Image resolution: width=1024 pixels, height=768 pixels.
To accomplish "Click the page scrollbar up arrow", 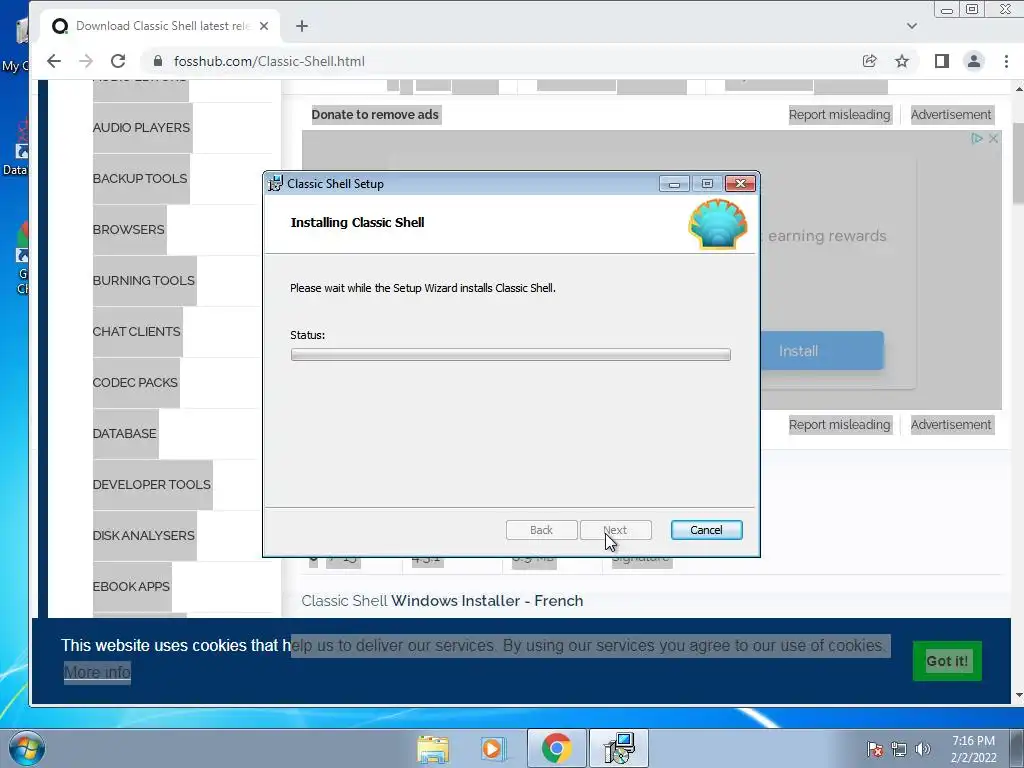I will [1017, 87].
